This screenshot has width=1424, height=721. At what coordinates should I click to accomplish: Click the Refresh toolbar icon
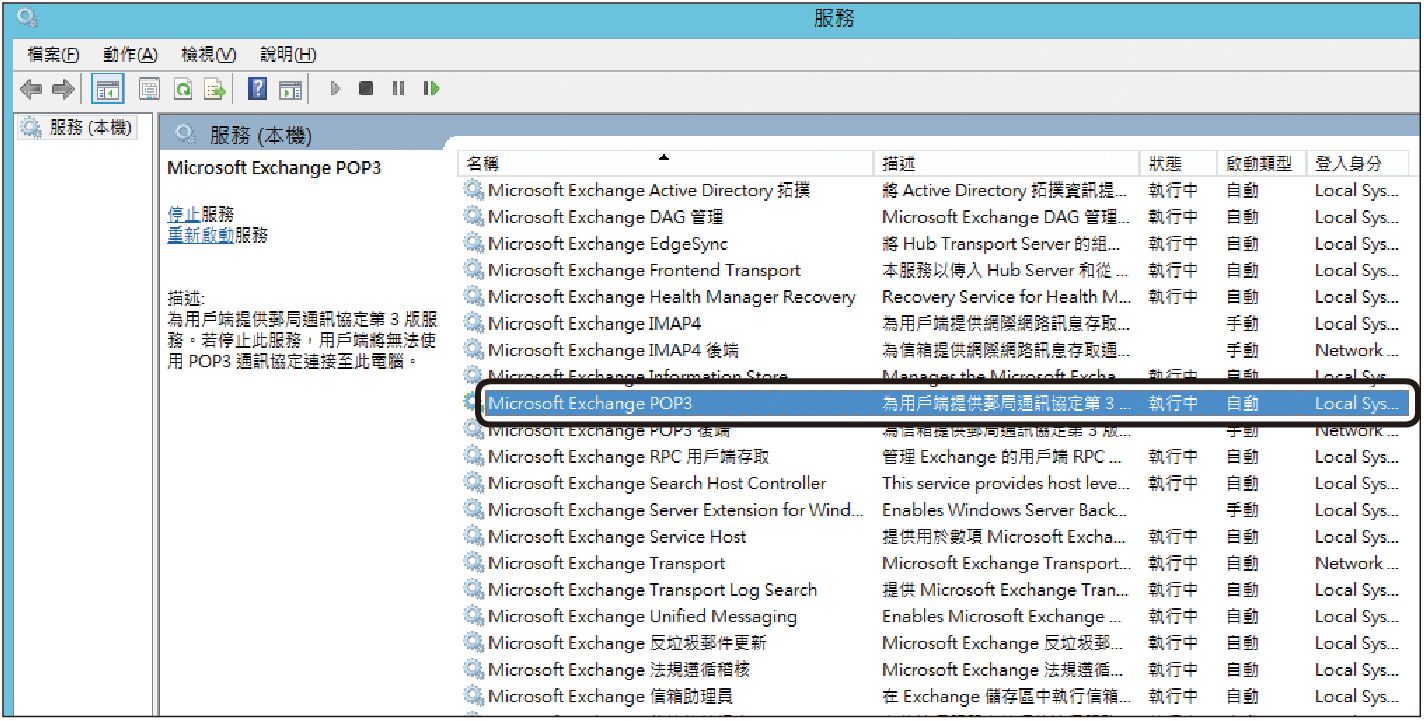183,89
